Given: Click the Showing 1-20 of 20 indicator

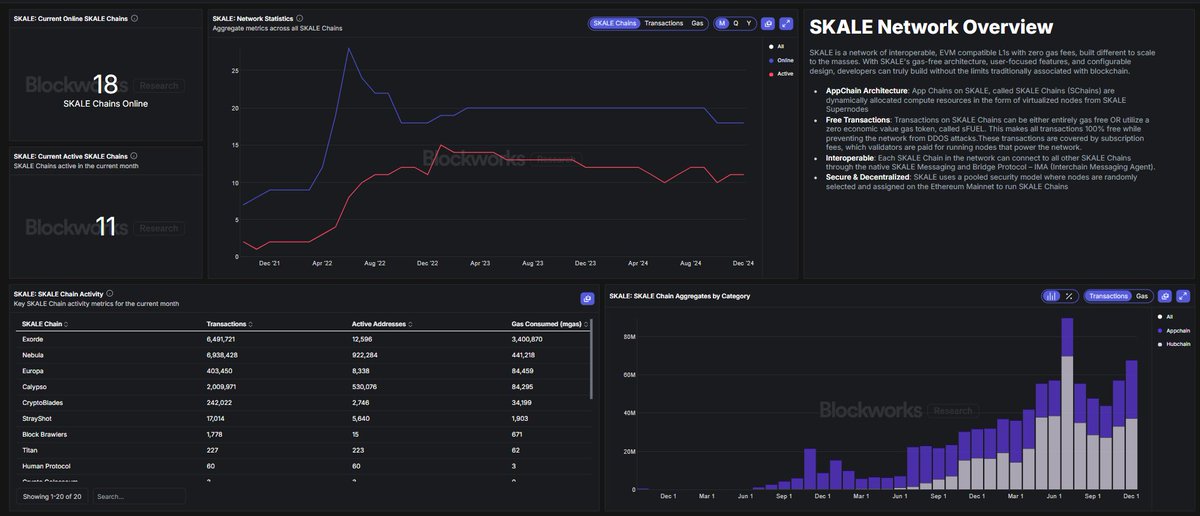Looking at the screenshot, I should point(52,496).
